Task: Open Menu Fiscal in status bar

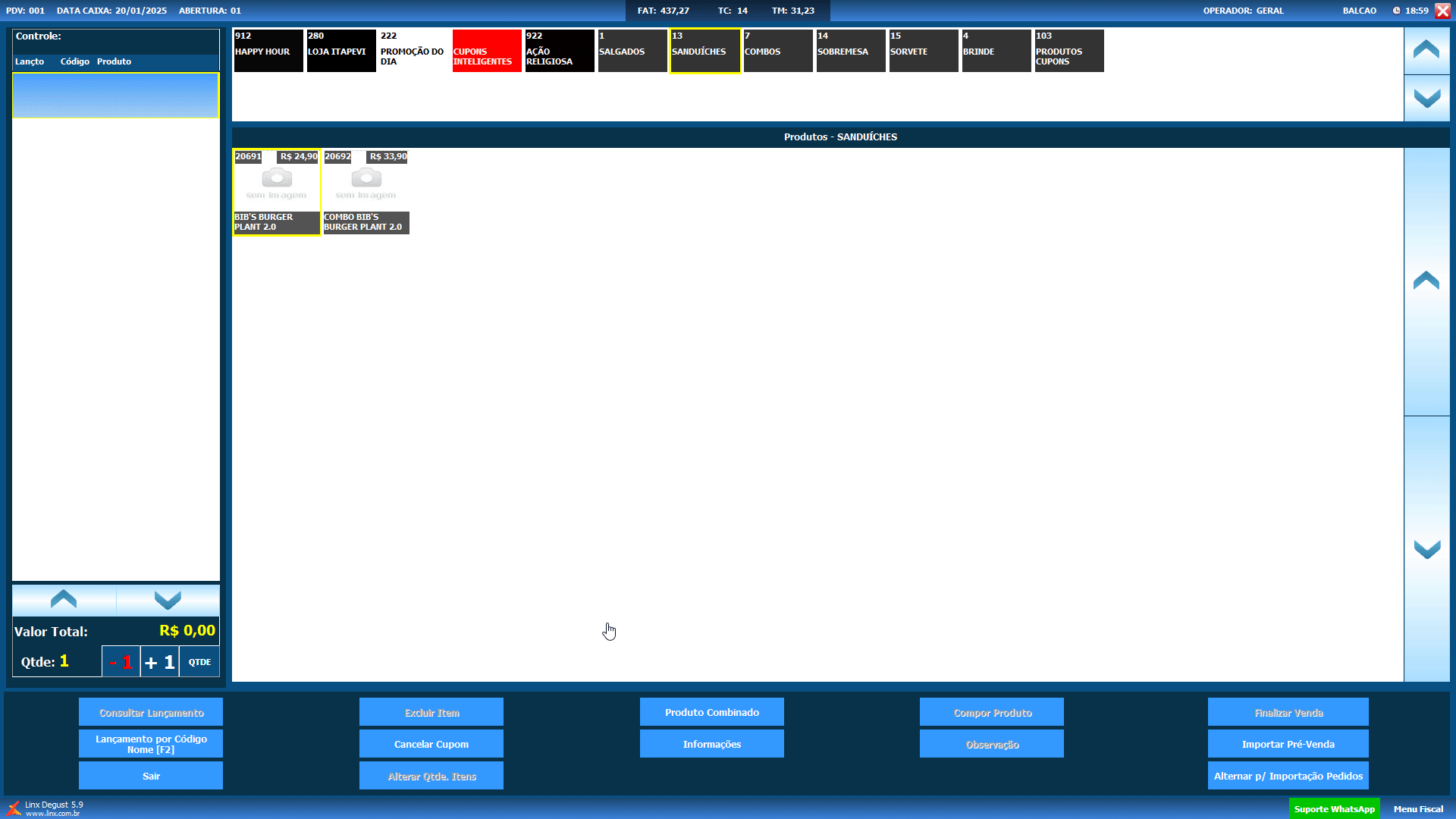Action: pos(1418,809)
